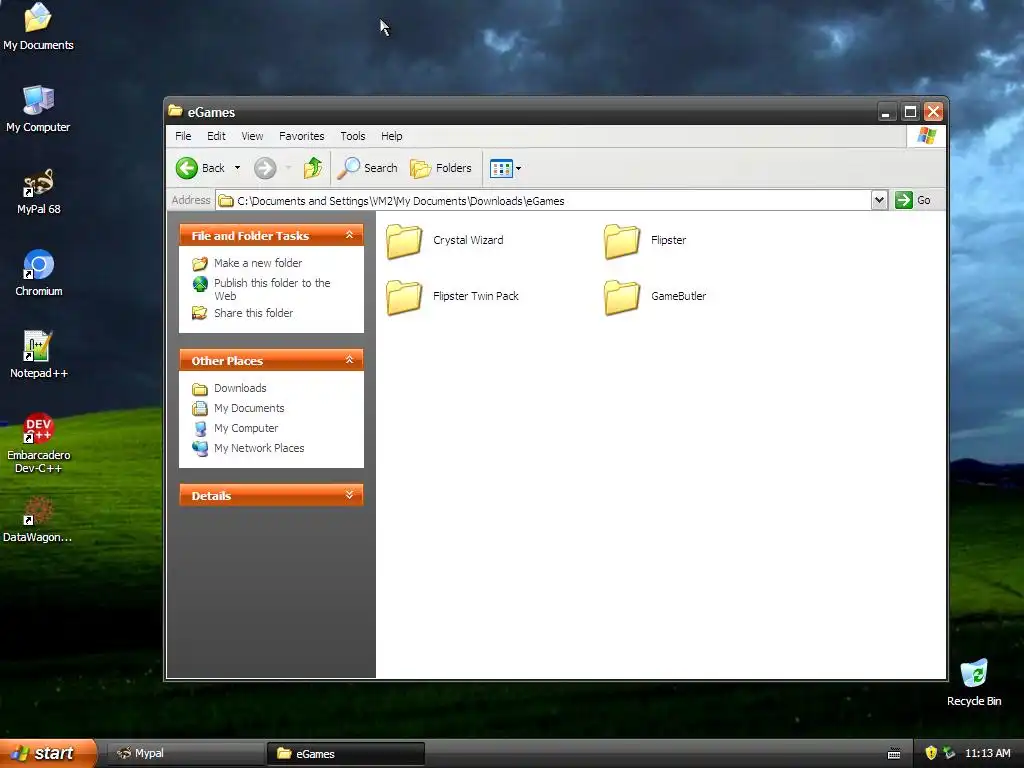This screenshot has width=1024, height=768.
Task: Select the DataWagon desktop shortcut
Action: [x=37, y=520]
